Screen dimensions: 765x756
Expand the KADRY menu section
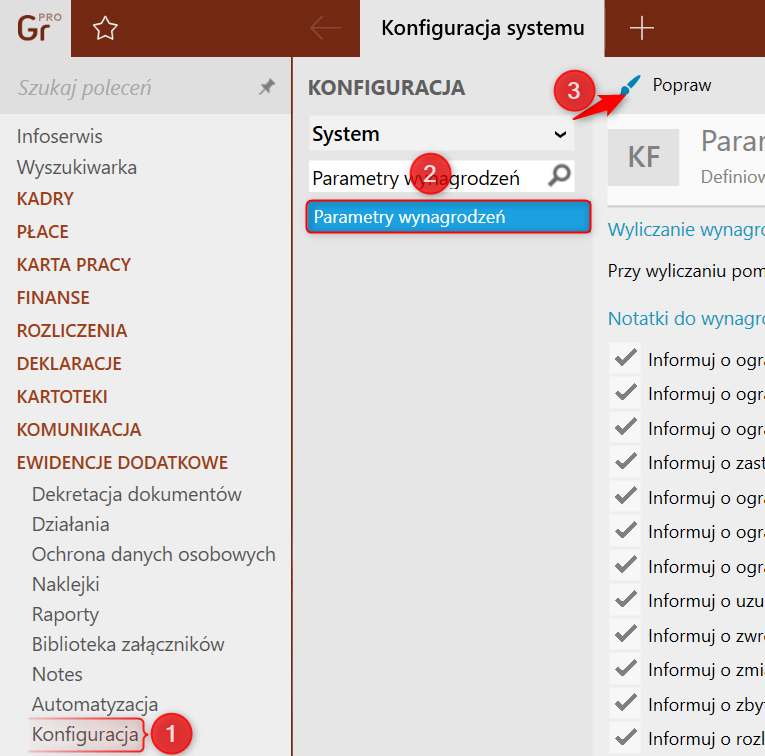click(45, 199)
